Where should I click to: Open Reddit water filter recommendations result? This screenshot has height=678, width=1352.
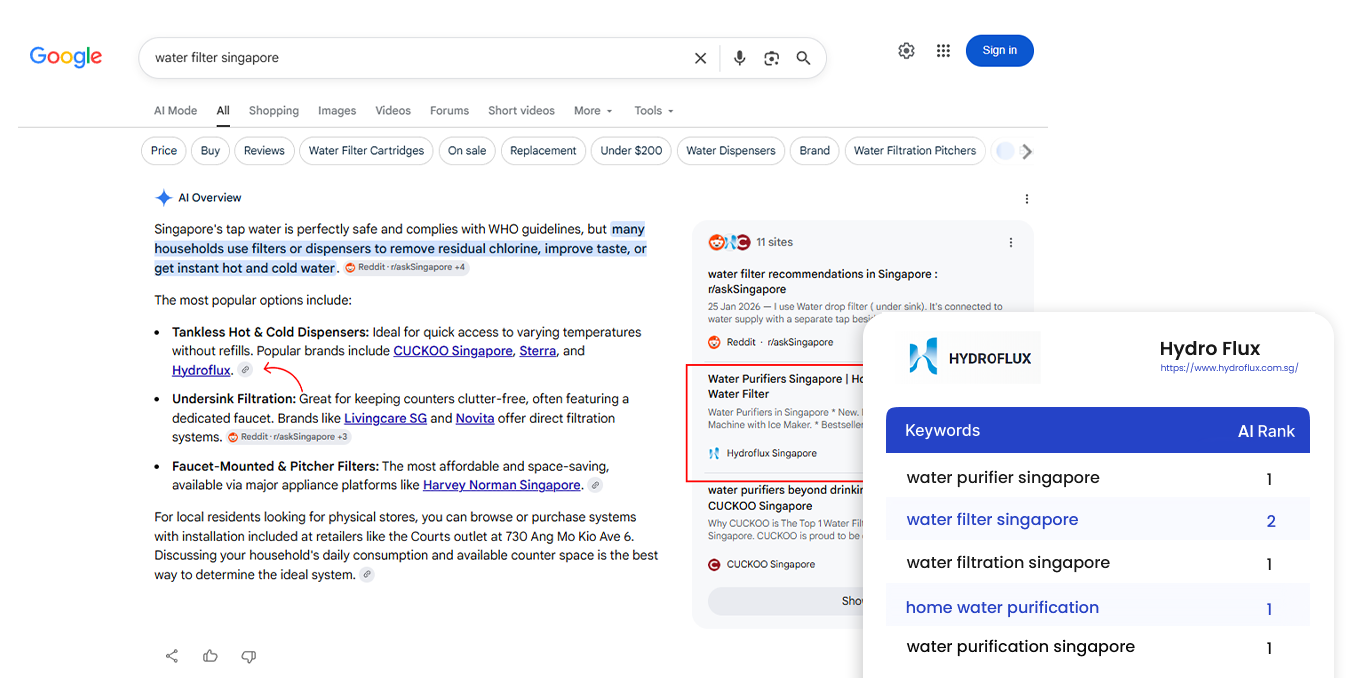point(822,281)
